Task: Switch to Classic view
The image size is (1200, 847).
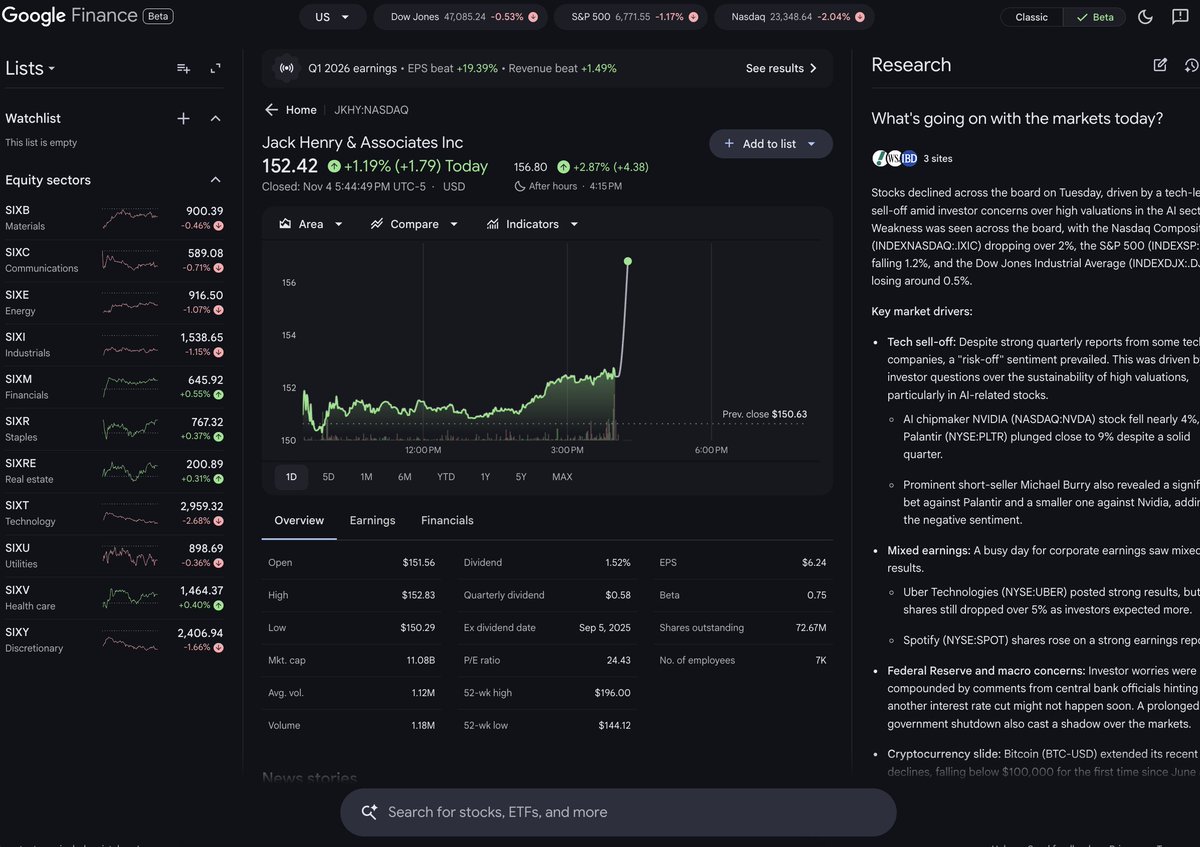Action: (x=1031, y=17)
